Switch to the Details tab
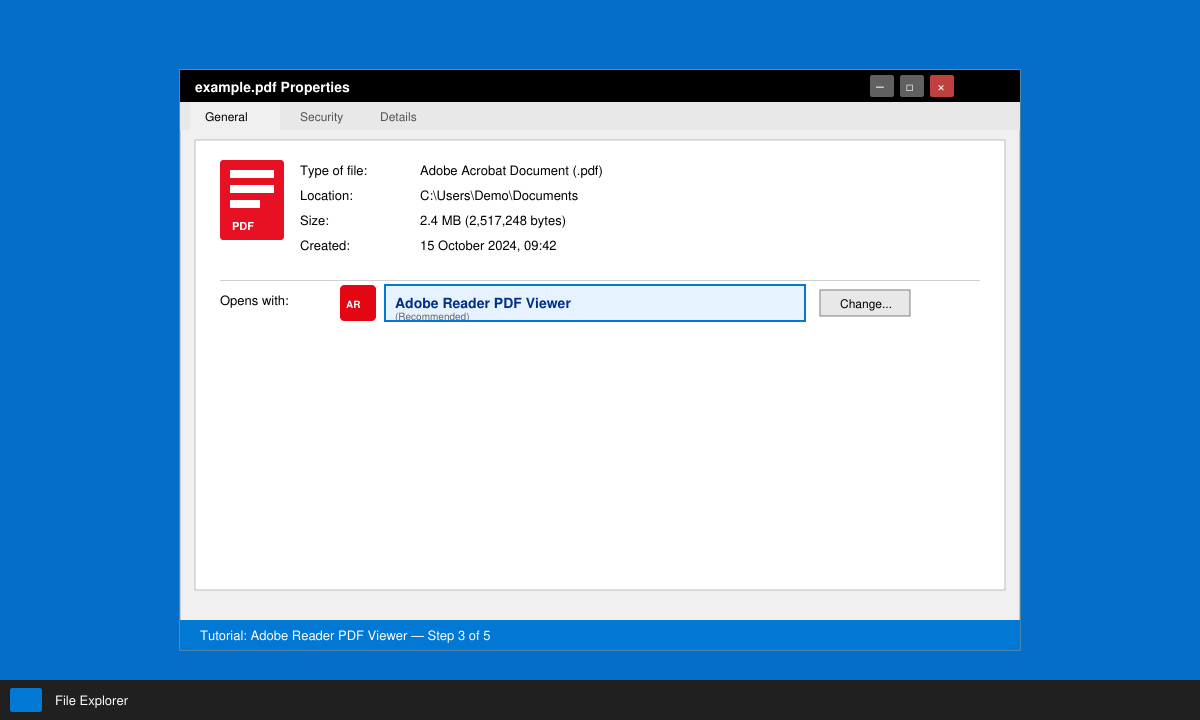The image size is (1200, 720). tap(398, 117)
